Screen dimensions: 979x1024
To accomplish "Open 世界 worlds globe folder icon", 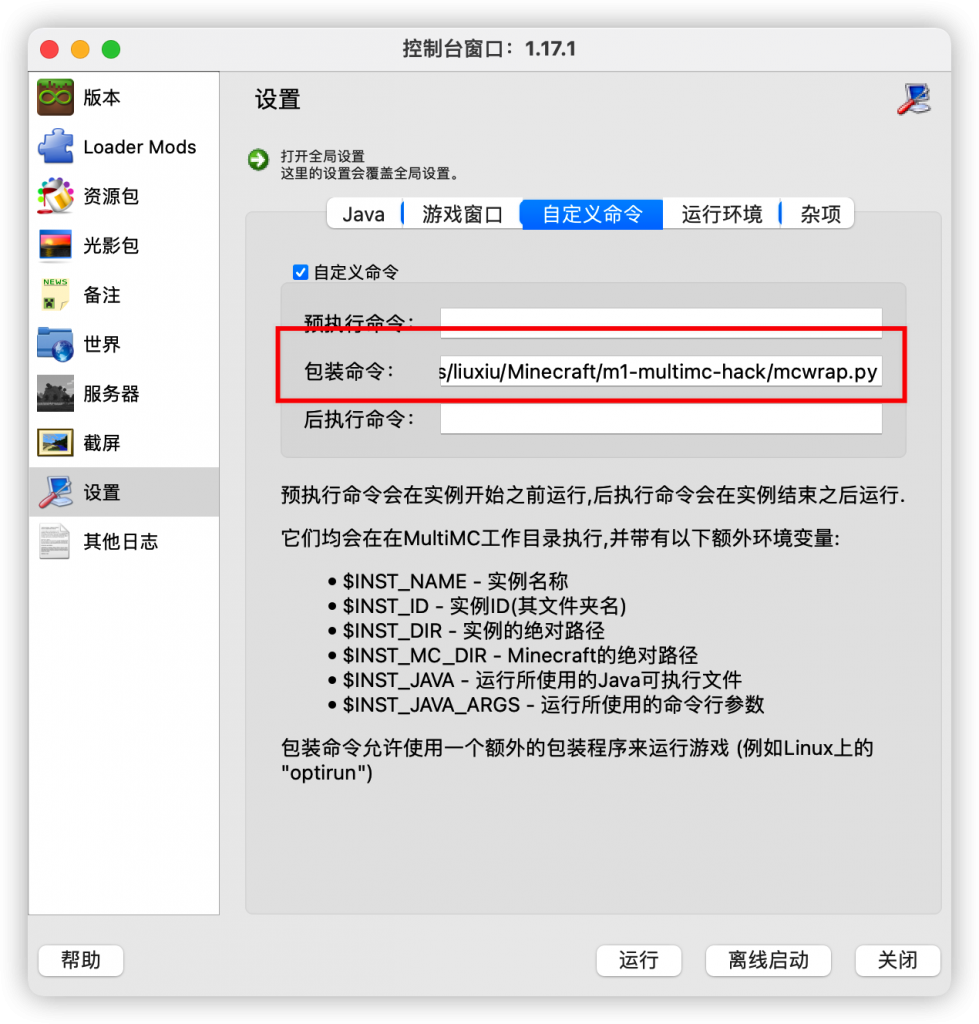I will pos(56,344).
